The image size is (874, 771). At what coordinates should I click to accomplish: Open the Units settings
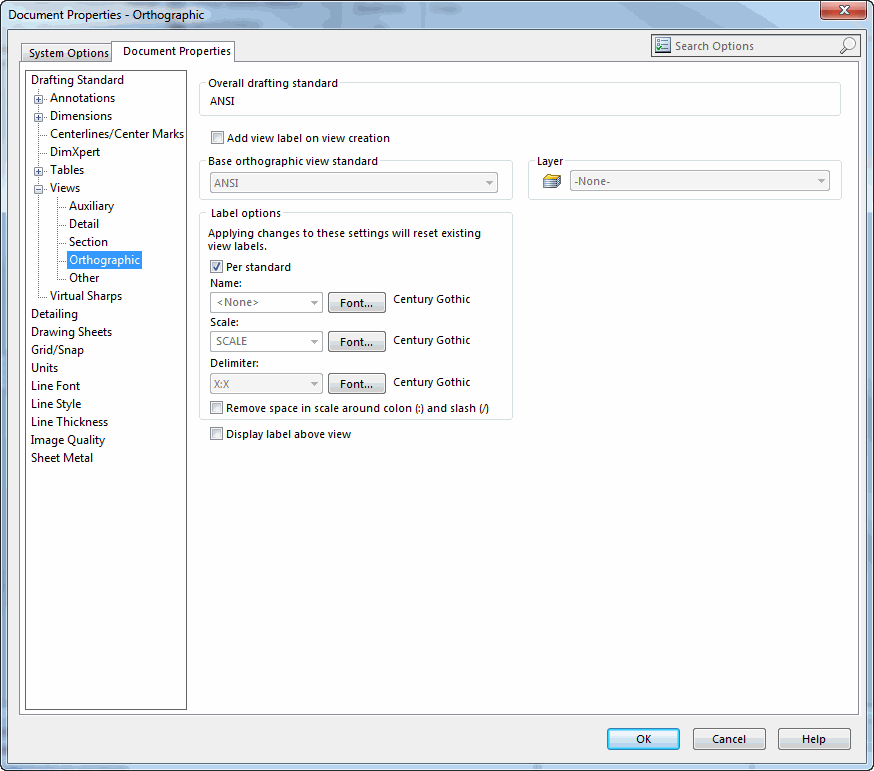[x=45, y=368]
